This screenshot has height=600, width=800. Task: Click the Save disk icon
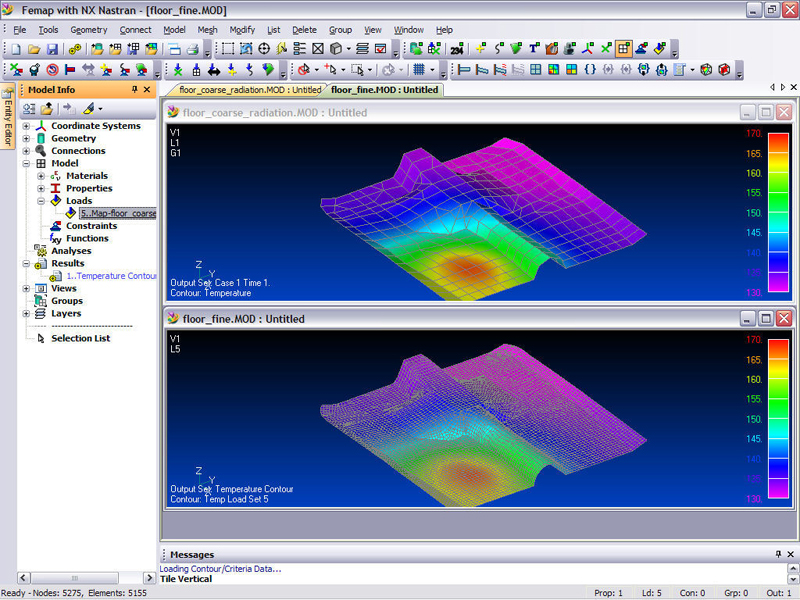52,49
